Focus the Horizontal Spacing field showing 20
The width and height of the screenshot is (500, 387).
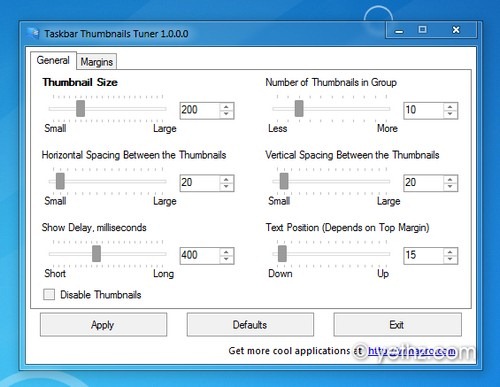tap(200, 183)
